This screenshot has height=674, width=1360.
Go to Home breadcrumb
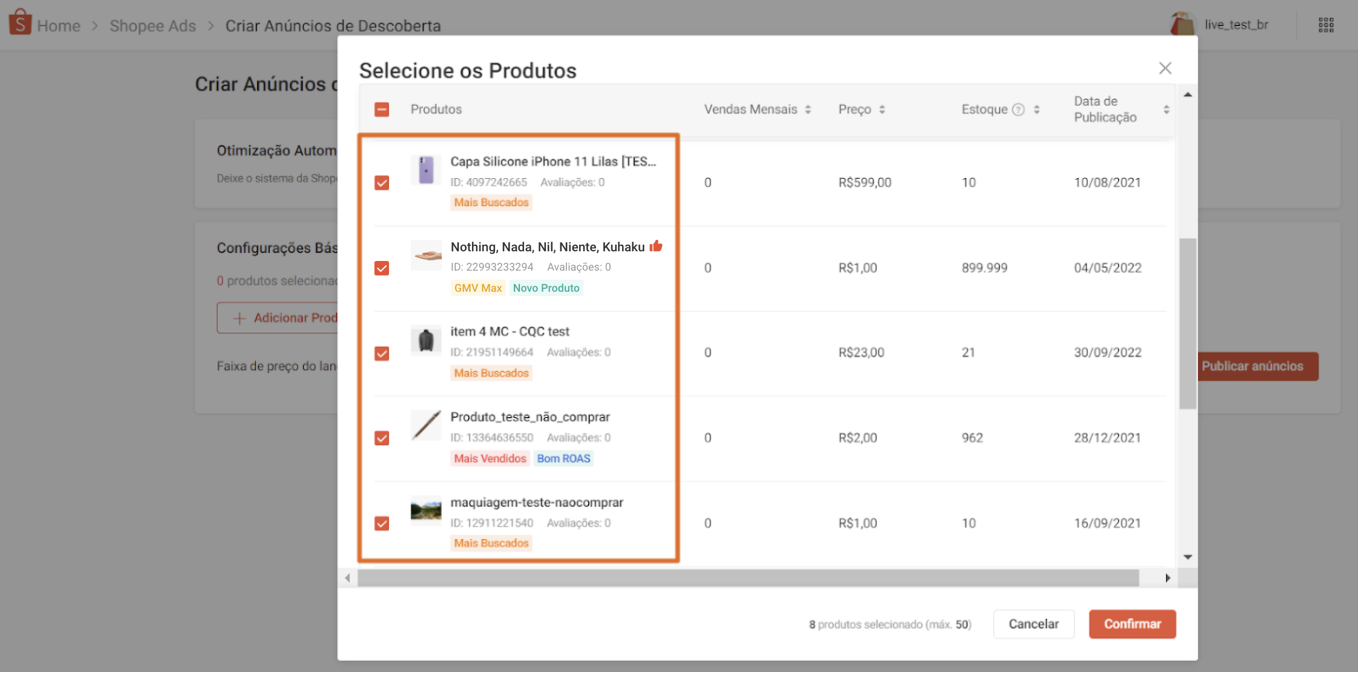tap(59, 26)
